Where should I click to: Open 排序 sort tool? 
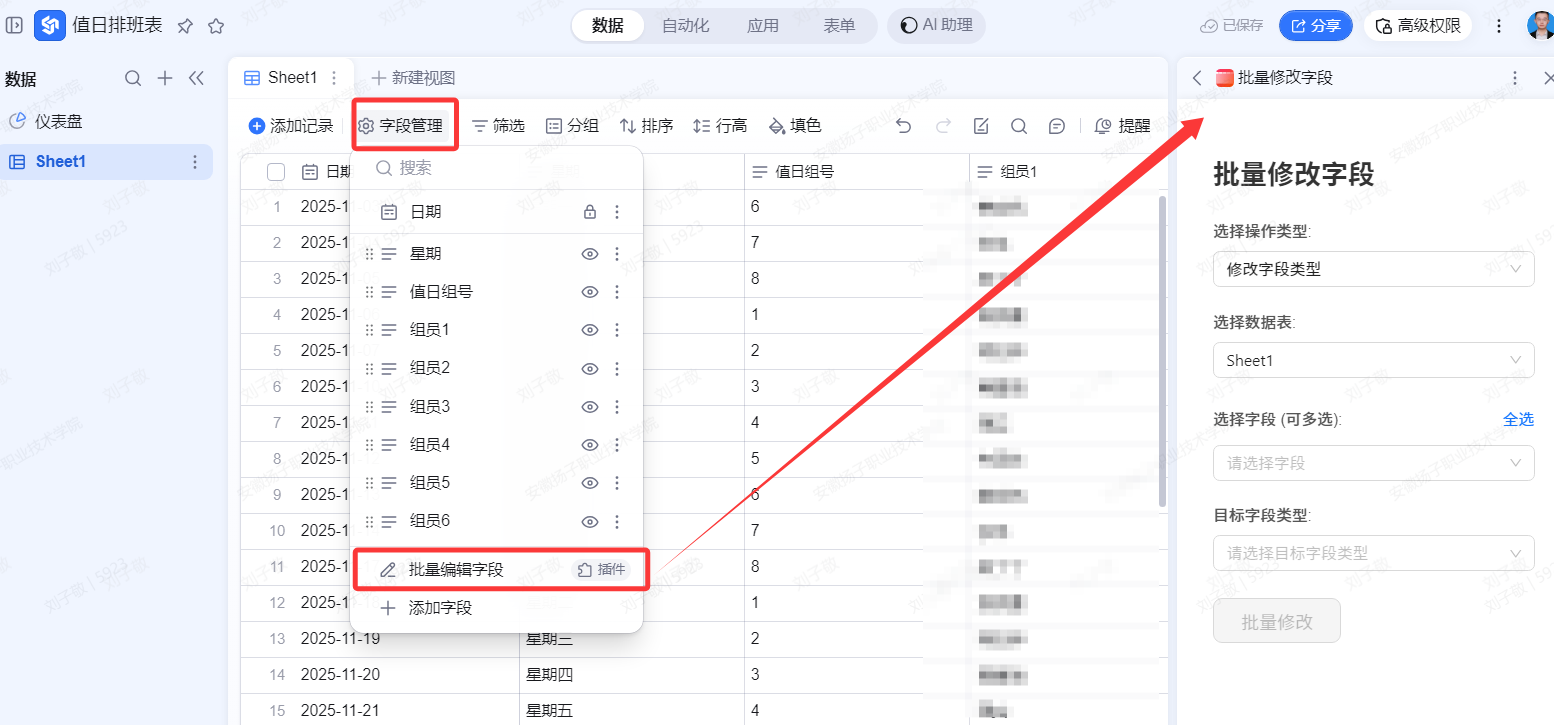coord(646,126)
